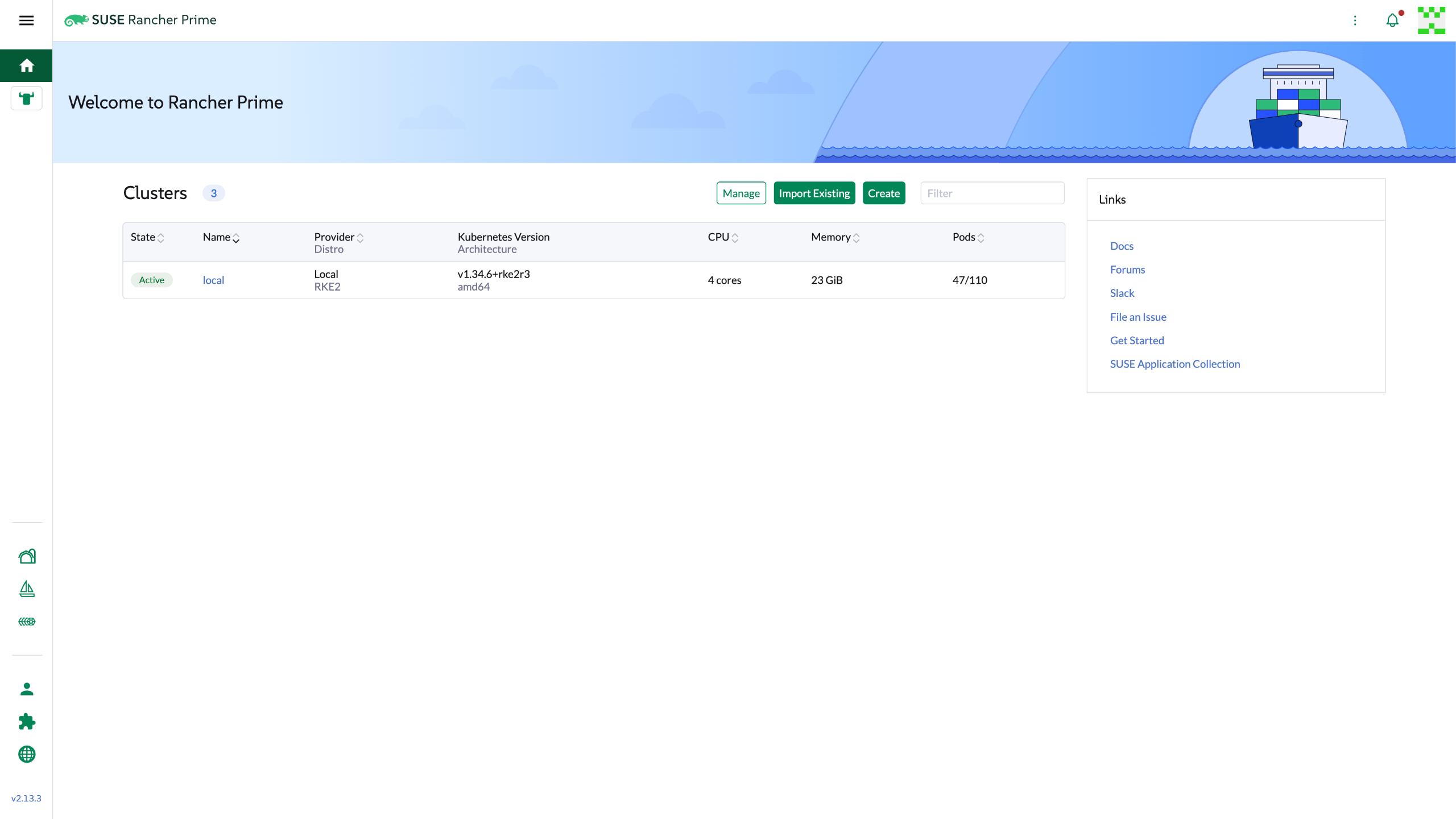Click the Kubernetes Version column header
Viewport: 1456px width, 819px height.
click(x=503, y=237)
